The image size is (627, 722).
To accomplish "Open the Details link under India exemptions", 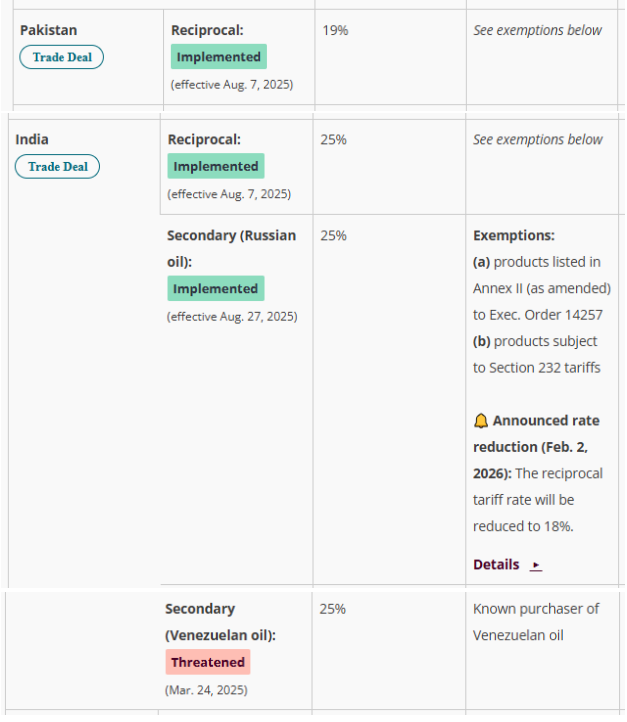I will point(497,565).
